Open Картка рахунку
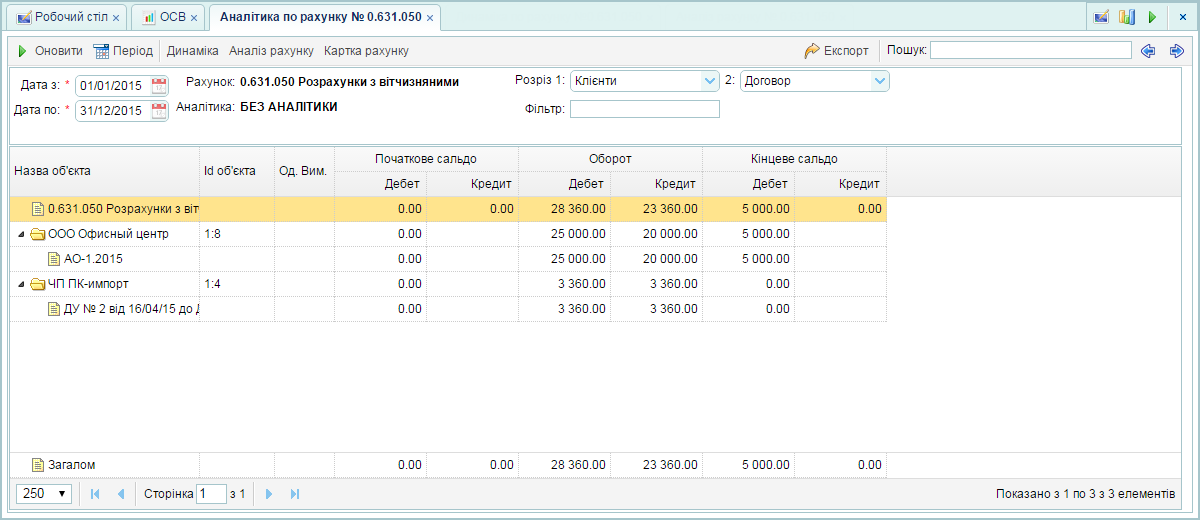This screenshot has width=1200, height=520. click(x=366, y=50)
